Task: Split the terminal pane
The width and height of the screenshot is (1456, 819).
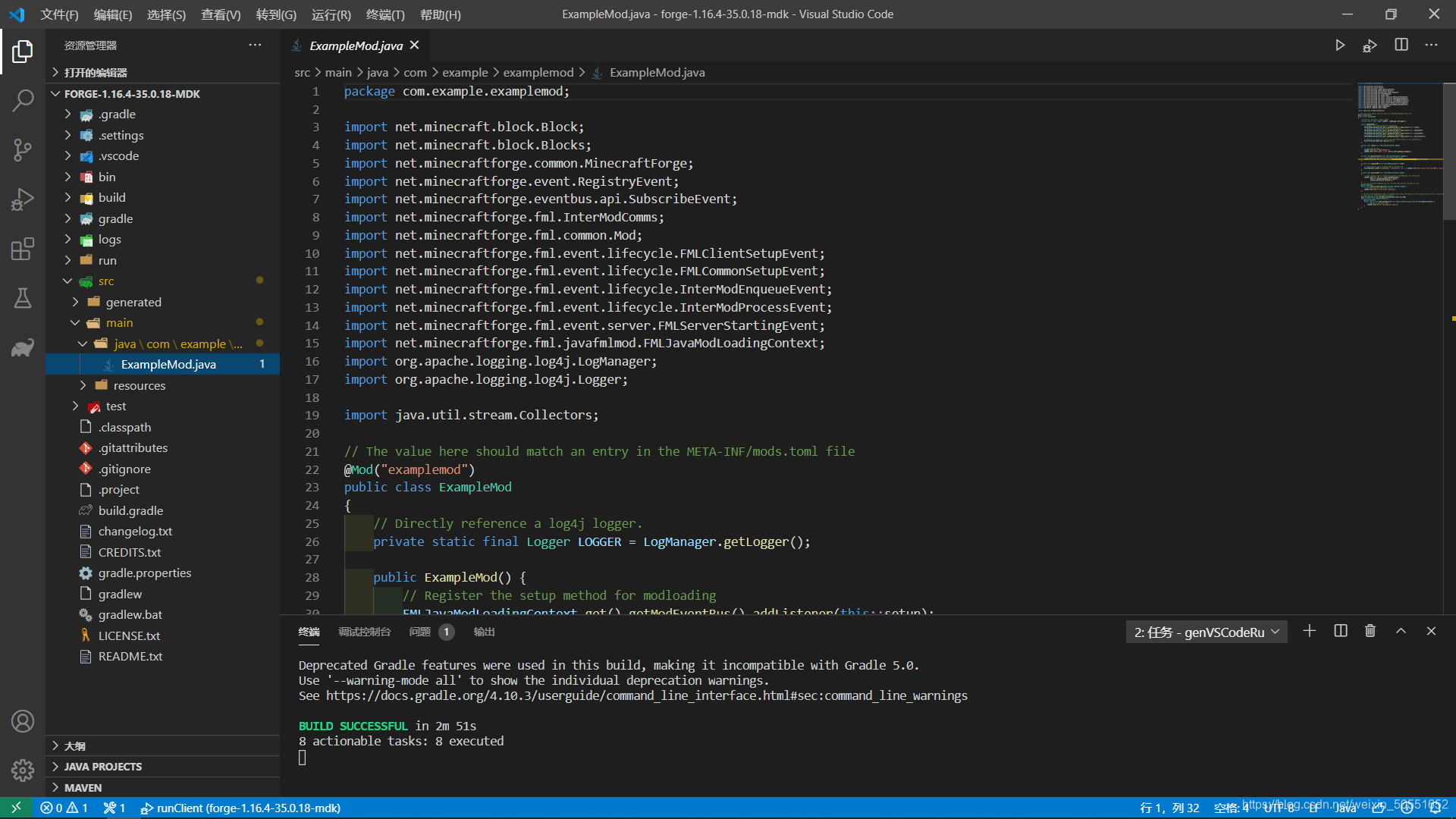Action: (x=1341, y=631)
